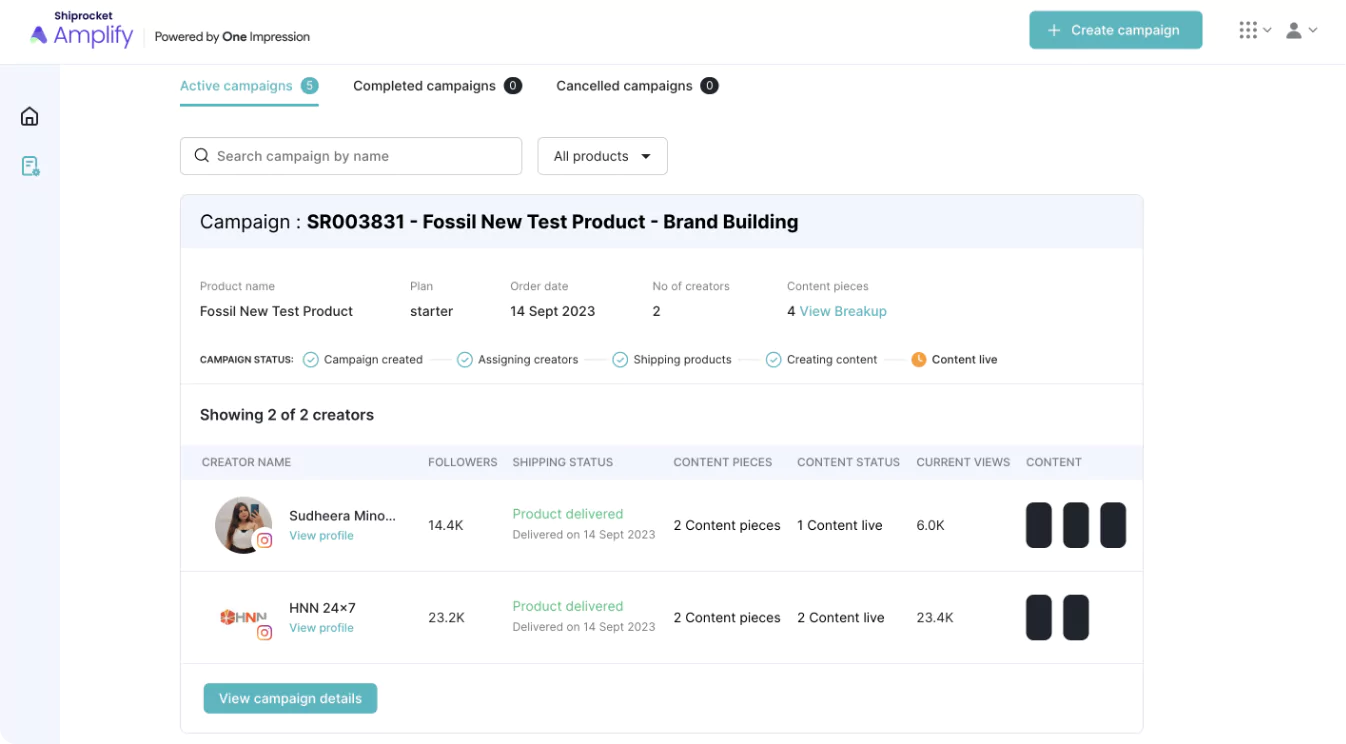Open the Home icon in sidebar
This screenshot has width=1346, height=744.
coord(30,116)
